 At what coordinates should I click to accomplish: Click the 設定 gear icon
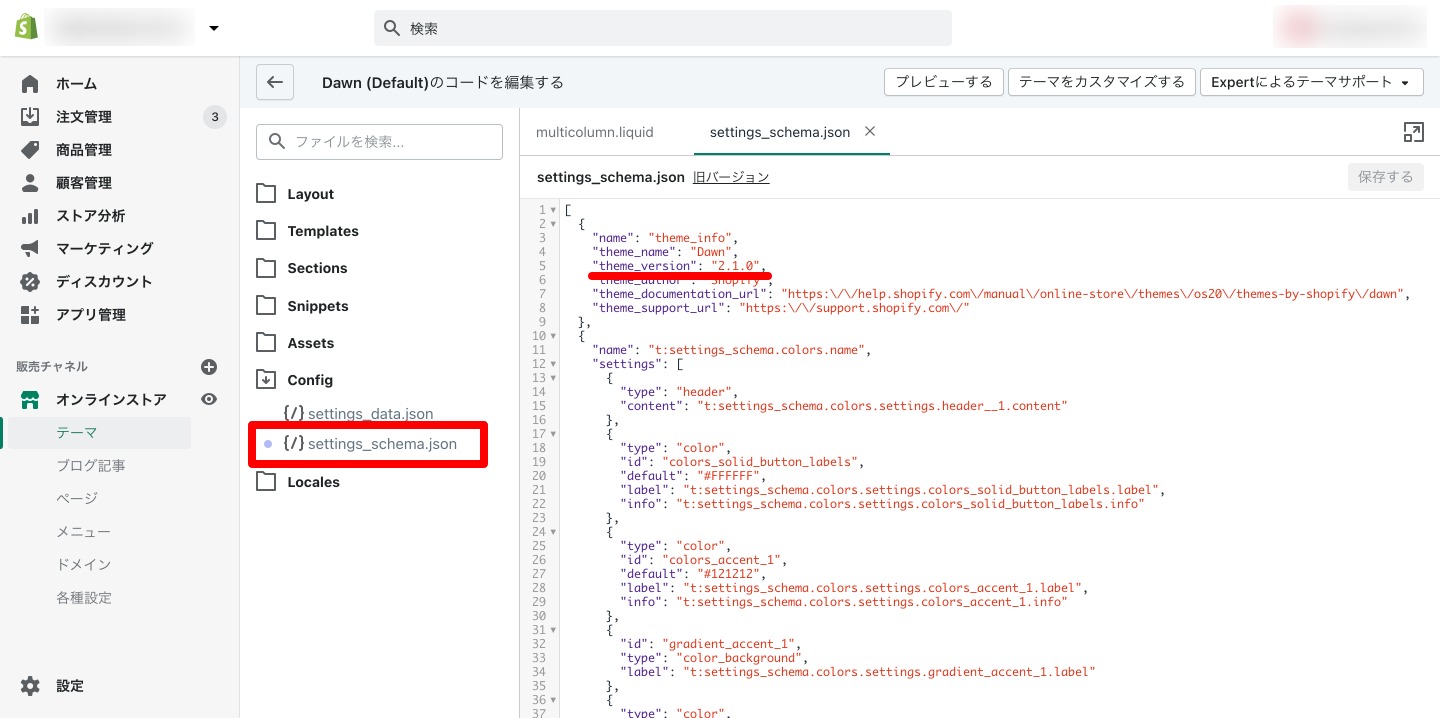coord(30,686)
